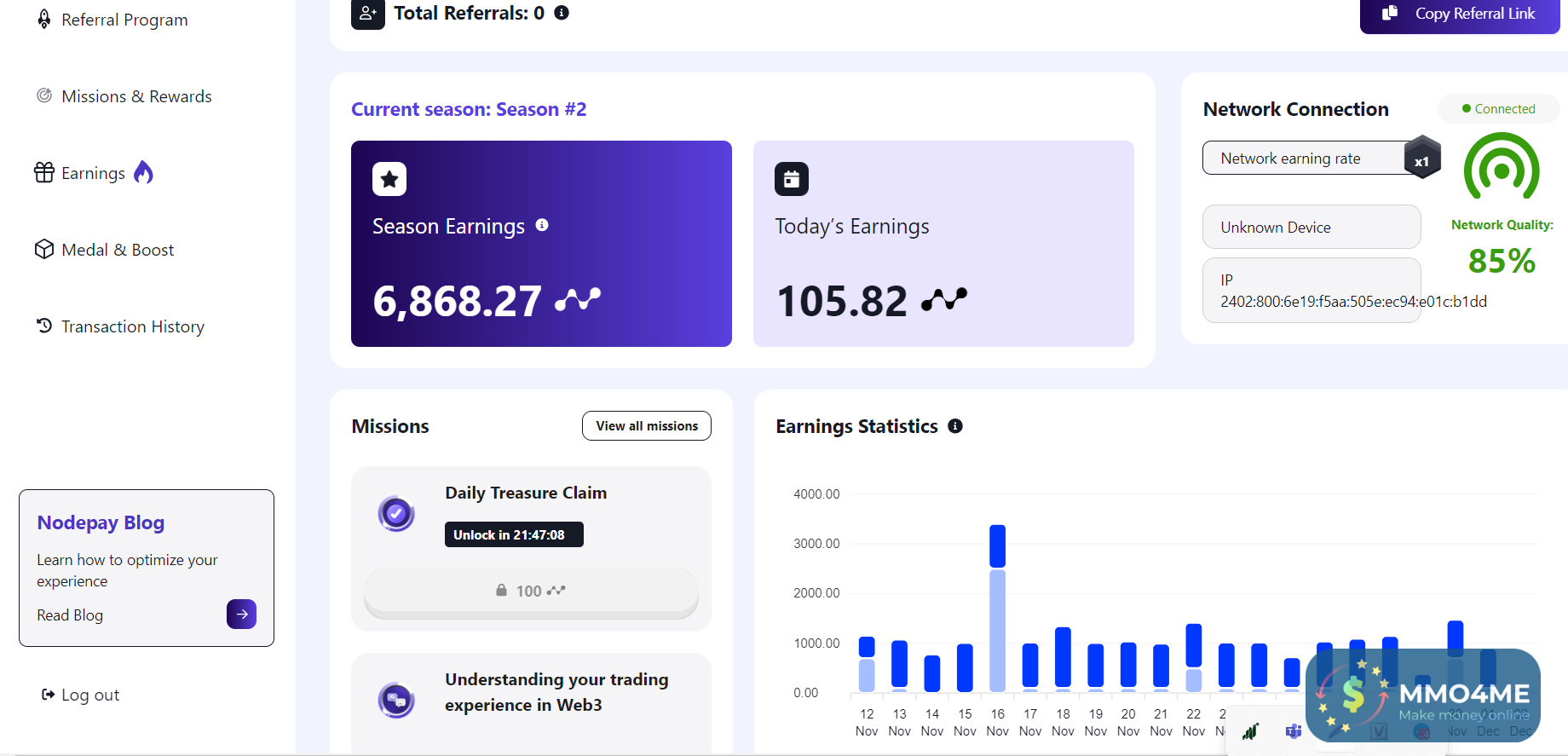Click the star icon on Season Earnings card

tap(389, 179)
